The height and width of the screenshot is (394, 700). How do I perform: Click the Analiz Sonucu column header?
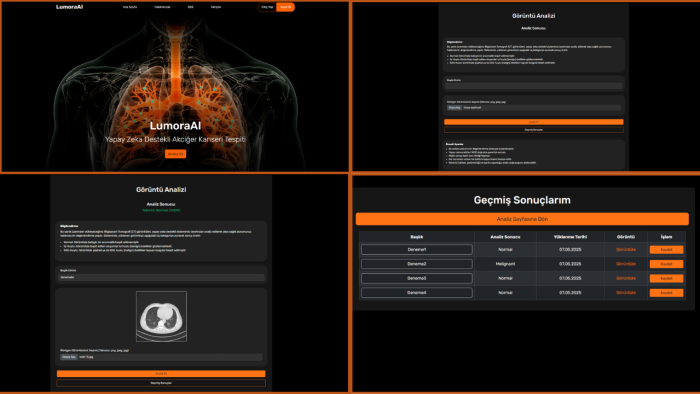coord(505,237)
